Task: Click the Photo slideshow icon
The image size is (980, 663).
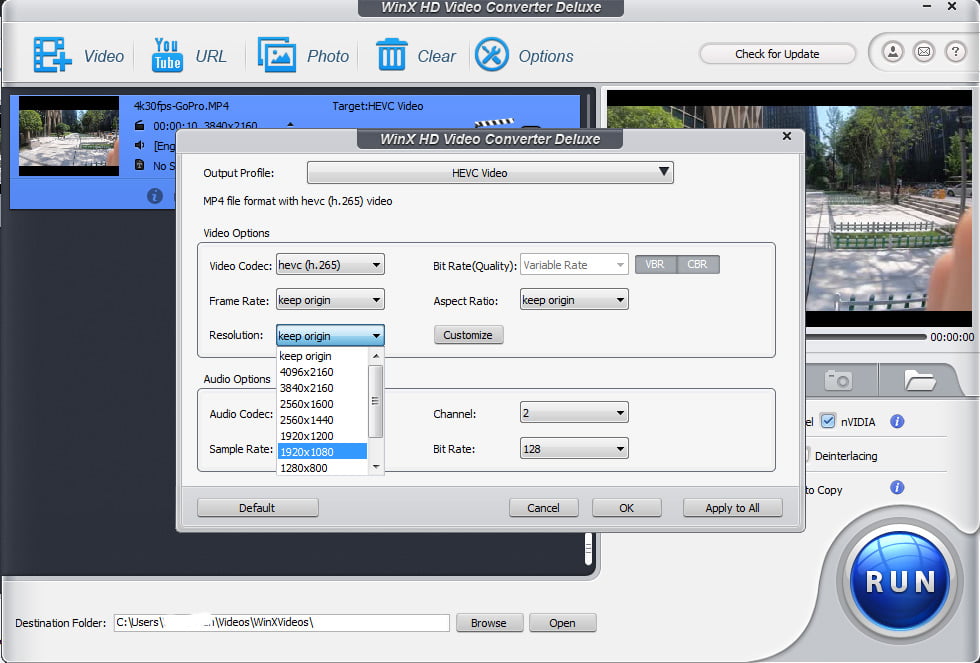Action: point(277,55)
